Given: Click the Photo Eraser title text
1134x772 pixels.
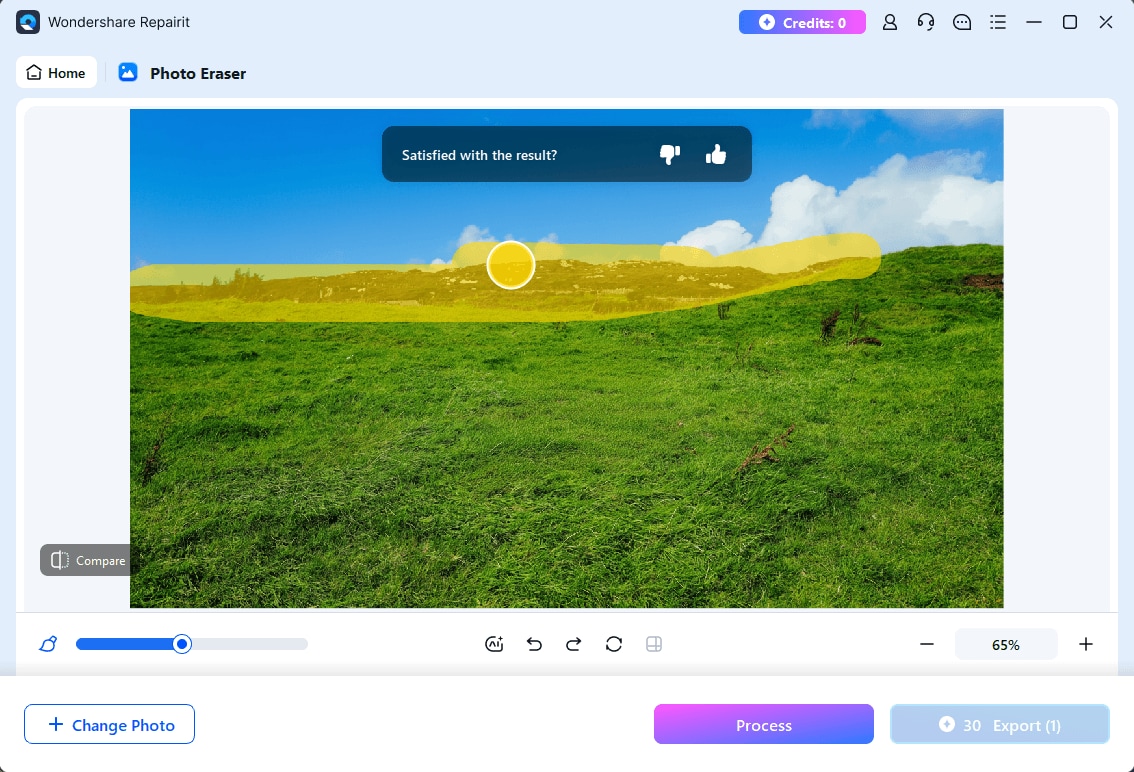Looking at the screenshot, I should pos(198,73).
